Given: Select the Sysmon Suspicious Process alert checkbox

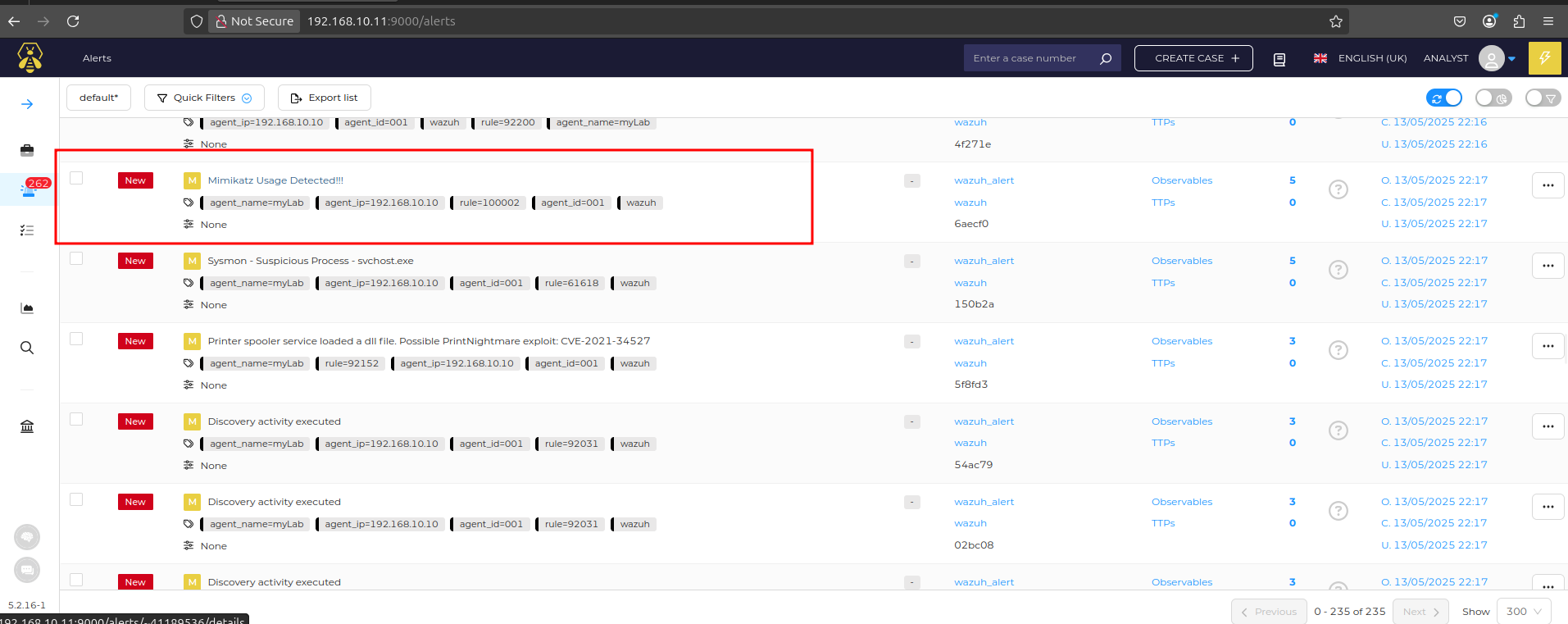Looking at the screenshot, I should click(76, 258).
